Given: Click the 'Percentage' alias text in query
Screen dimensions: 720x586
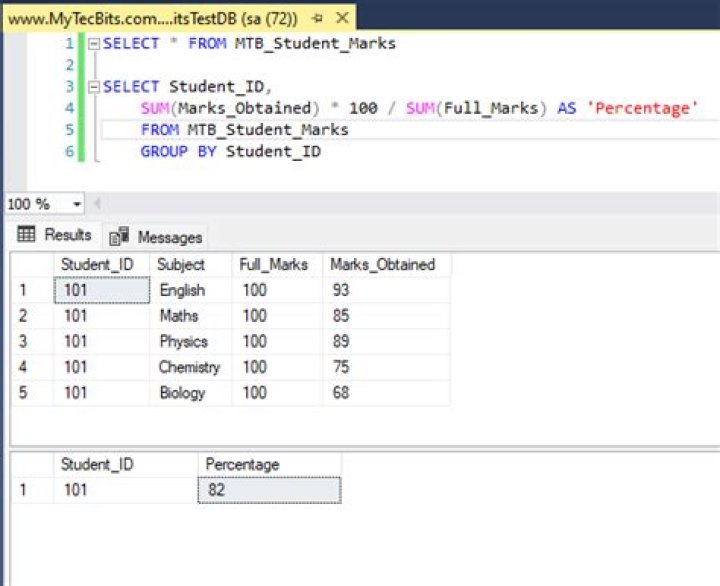Looking at the screenshot, I should click(x=642, y=108).
